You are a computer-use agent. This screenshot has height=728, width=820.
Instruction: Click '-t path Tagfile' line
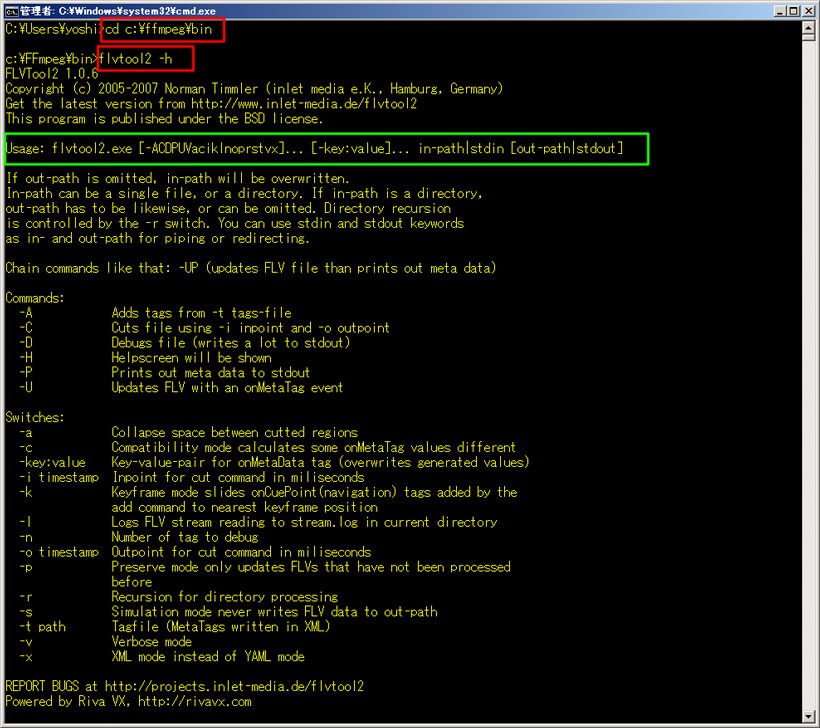(175, 627)
